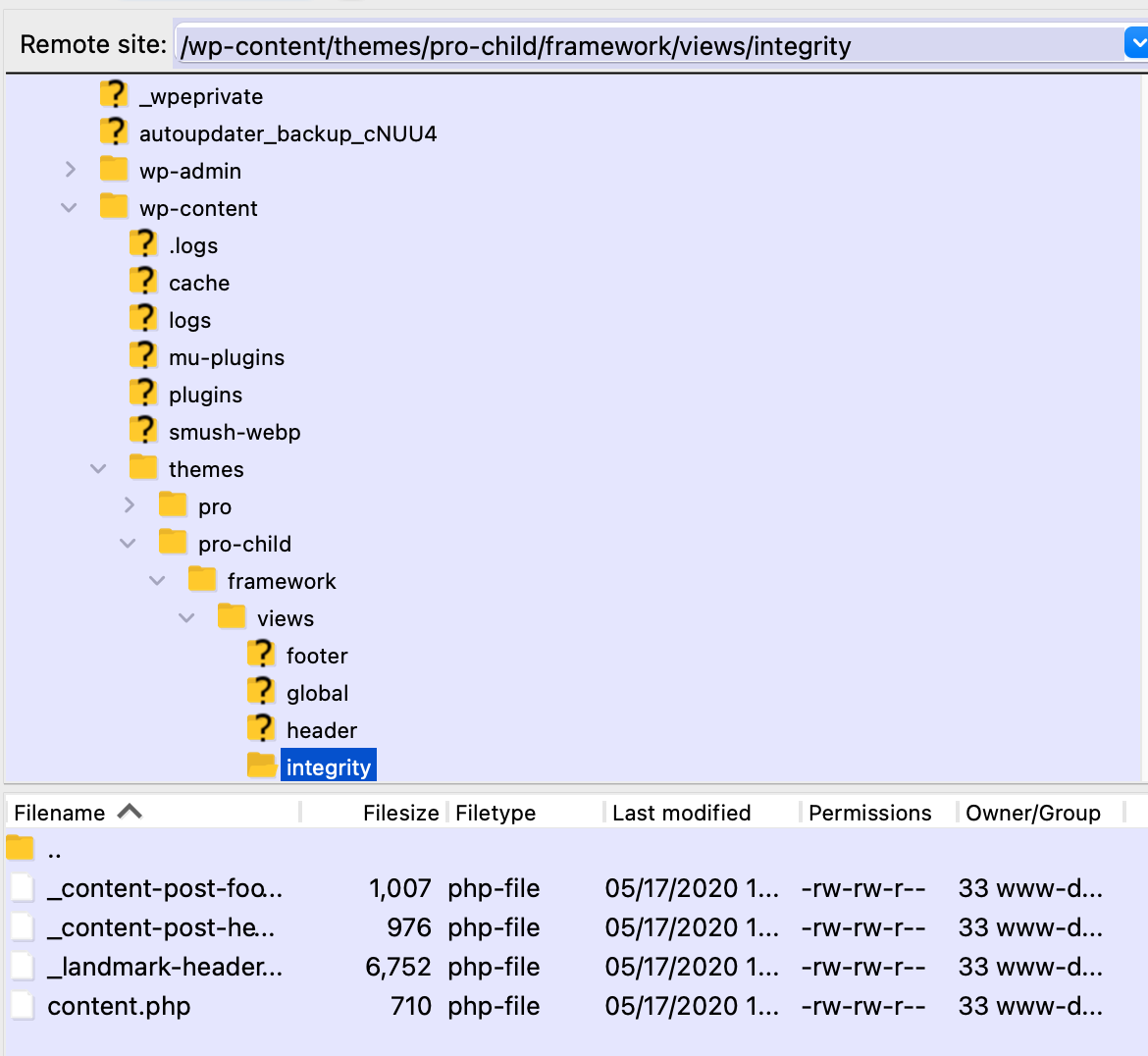Open the Remote site path dropdown
This screenshot has height=1056, width=1148.
click(x=1135, y=44)
